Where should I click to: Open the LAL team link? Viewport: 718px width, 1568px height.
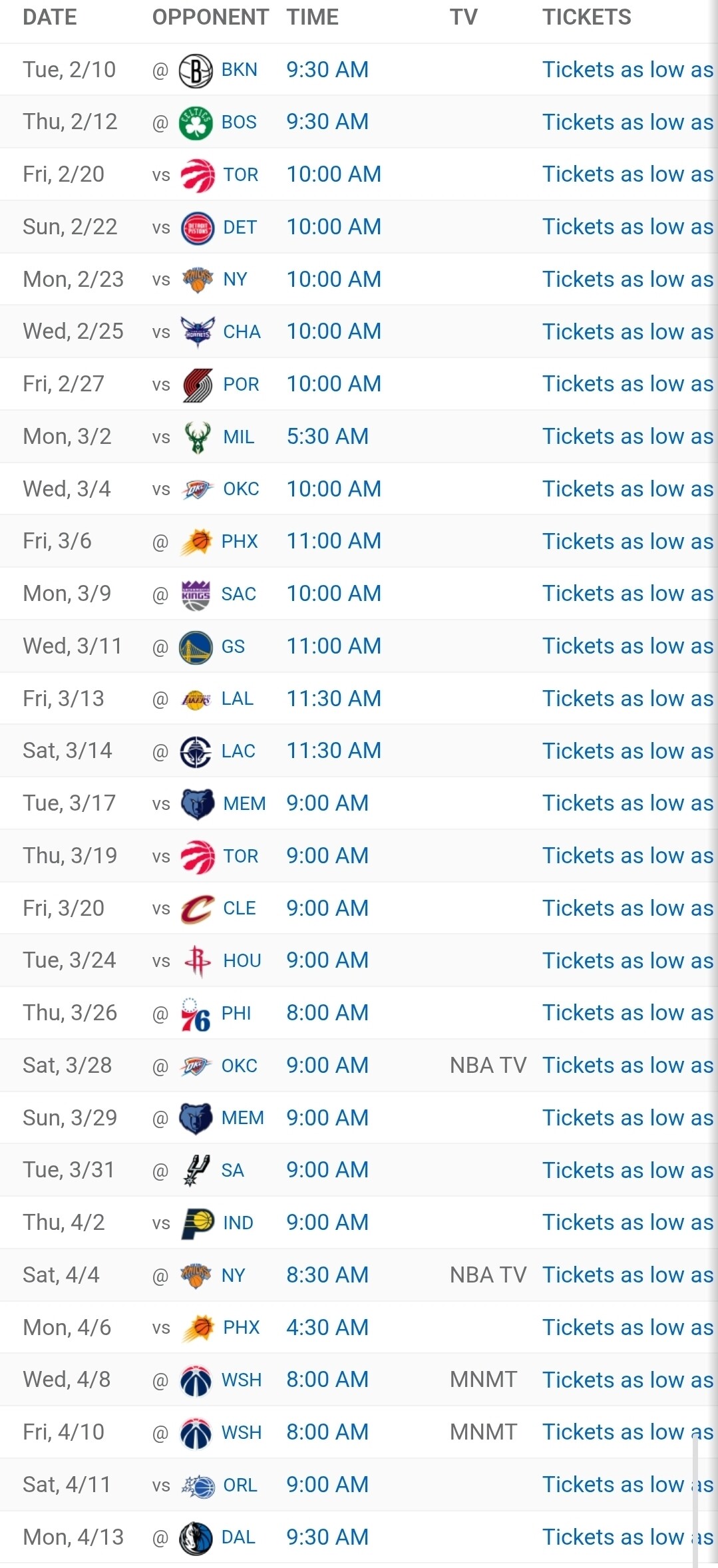pyautogui.click(x=237, y=699)
